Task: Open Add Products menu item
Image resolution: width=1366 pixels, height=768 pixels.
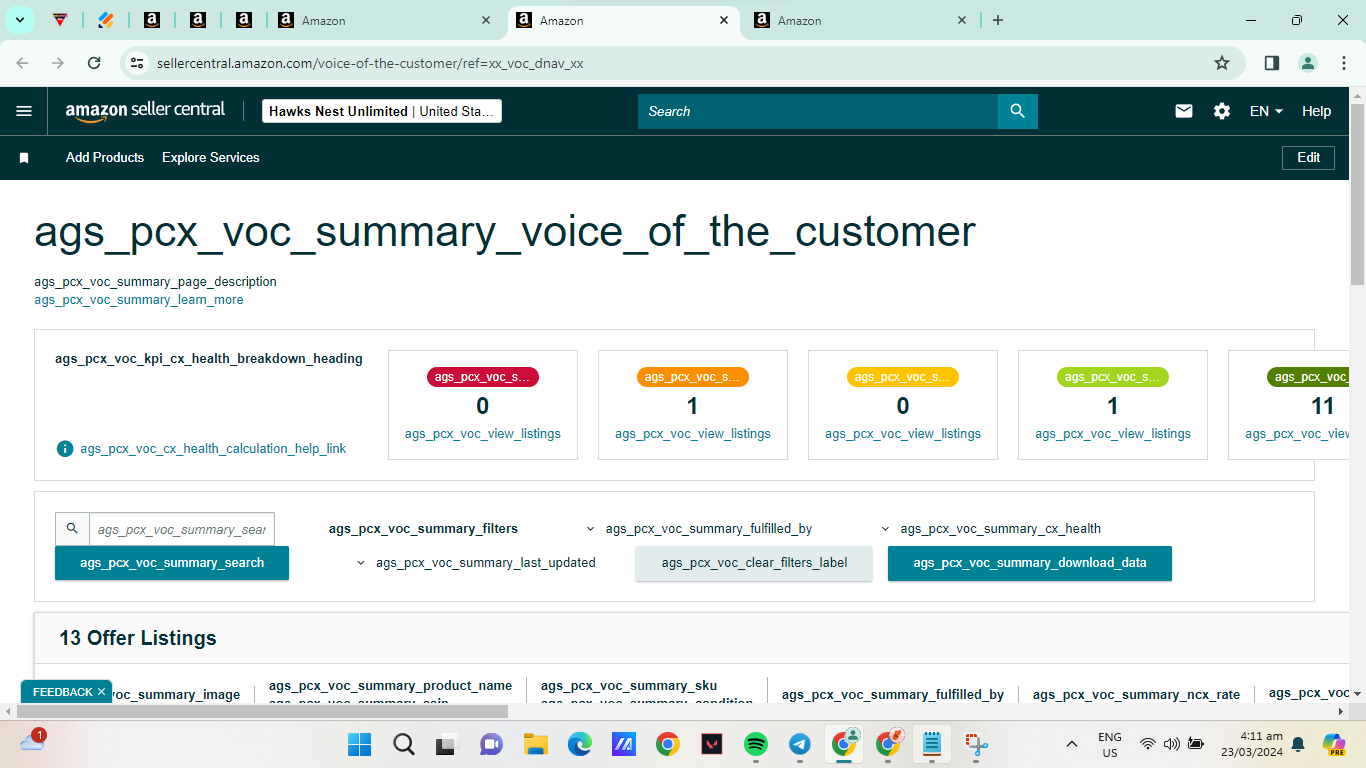Action: click(x=105, y=157)
